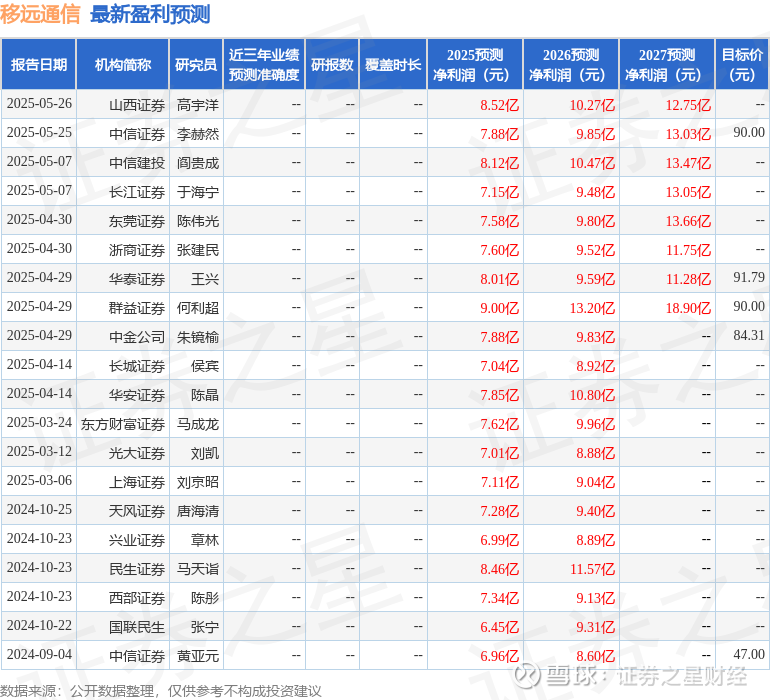The width and height of the screenshot is (770, 700).
Task: Click analyst name 张建民
Action: tap(198, 250)
